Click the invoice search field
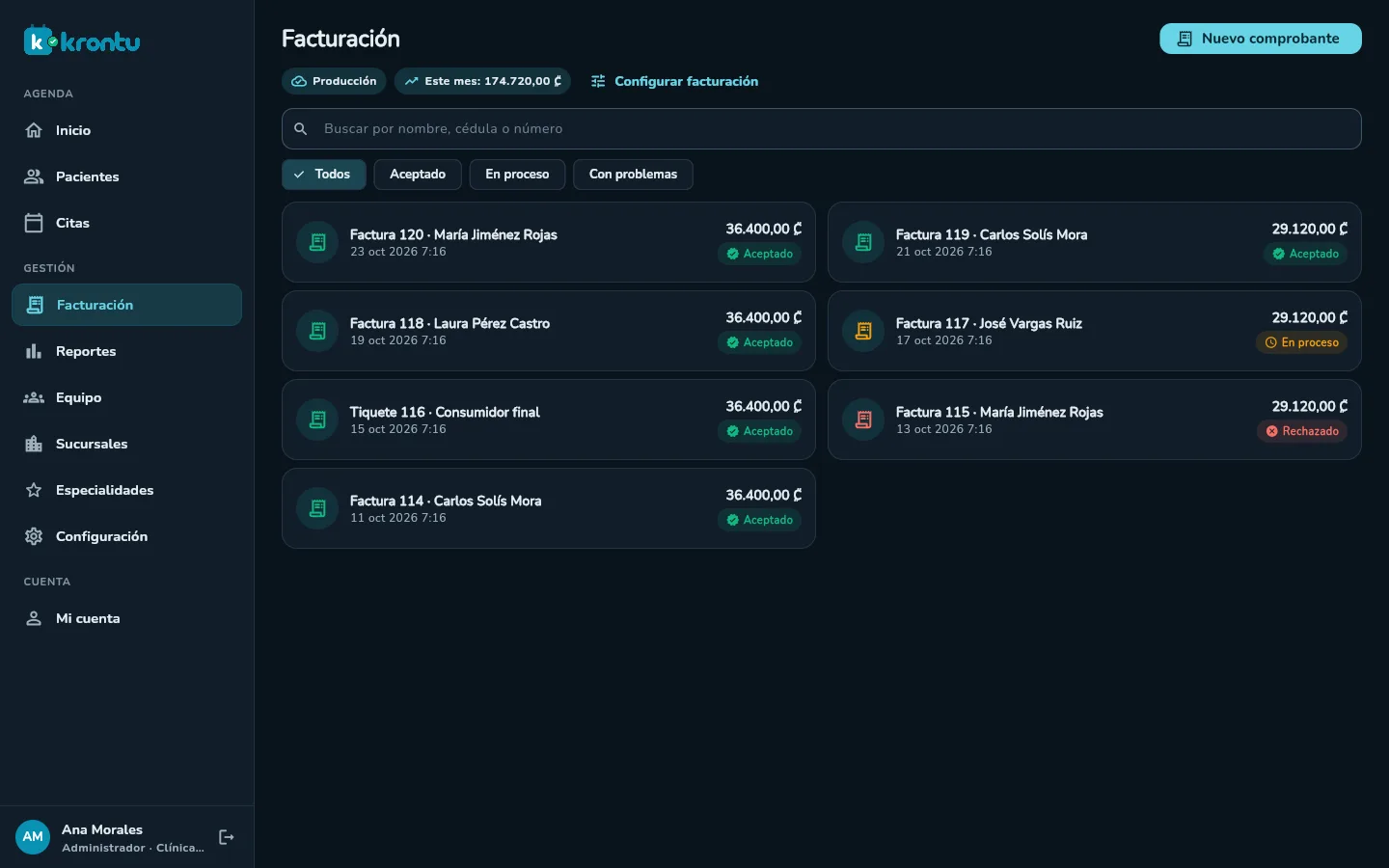Viewport: 1389px width, 868px height. click(x=822, y=128)
